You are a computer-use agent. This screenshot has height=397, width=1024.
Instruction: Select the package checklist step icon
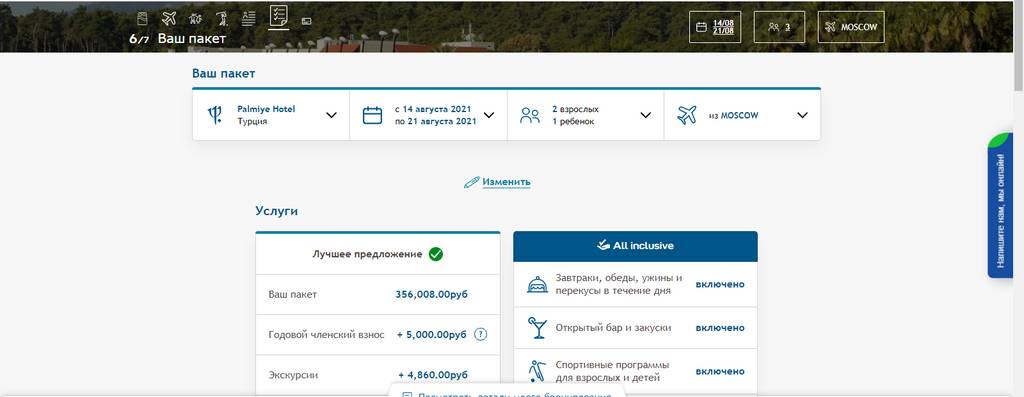[x=279, y=16]
